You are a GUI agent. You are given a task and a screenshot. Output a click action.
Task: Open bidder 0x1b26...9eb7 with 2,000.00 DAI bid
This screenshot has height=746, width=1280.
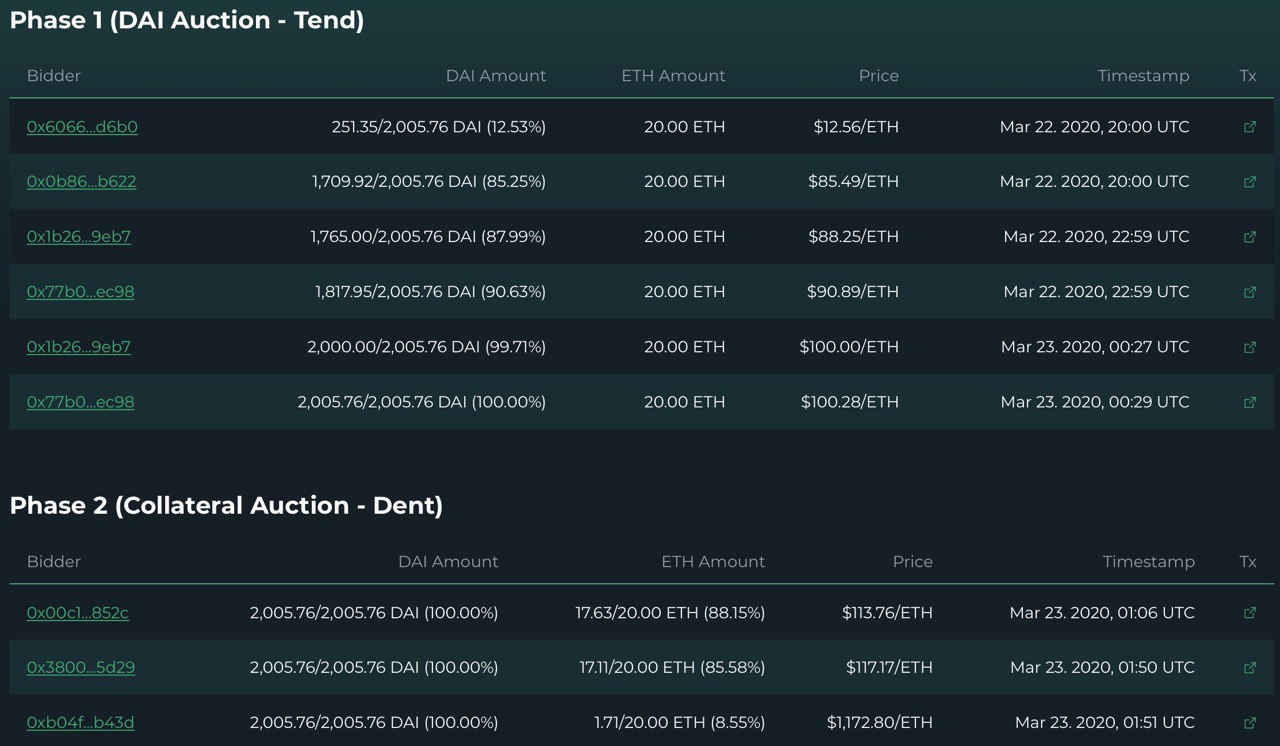point(78,347)
